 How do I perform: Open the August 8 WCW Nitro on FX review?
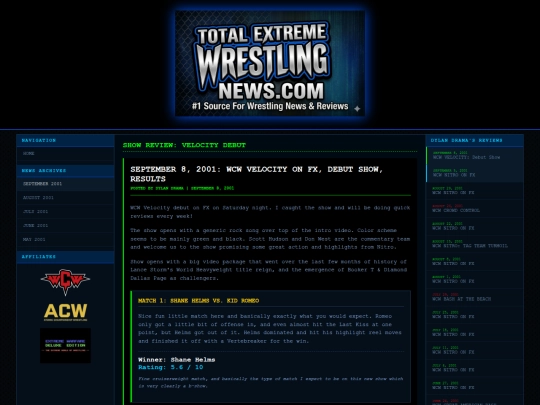pyautogui.click(x=475, y=262)
